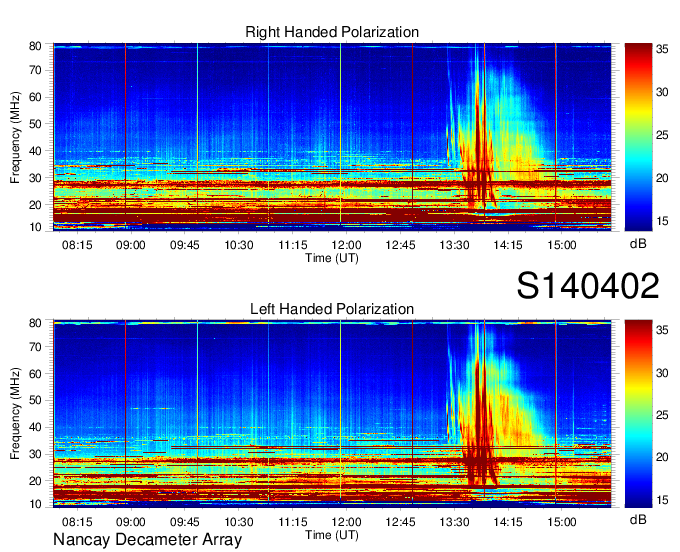Click the Right Handed plot color bar

click(x=638, y=137)
